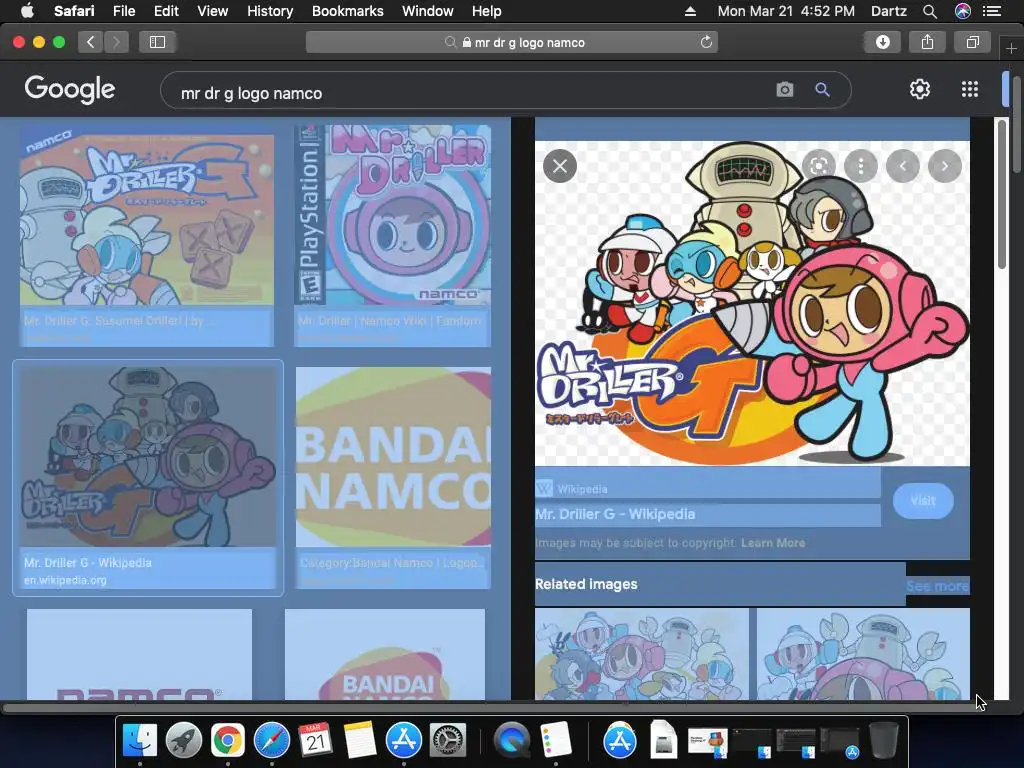1024x768 pixels.
Task: Click the blue magnifier search button
Action: click(822, 90)
